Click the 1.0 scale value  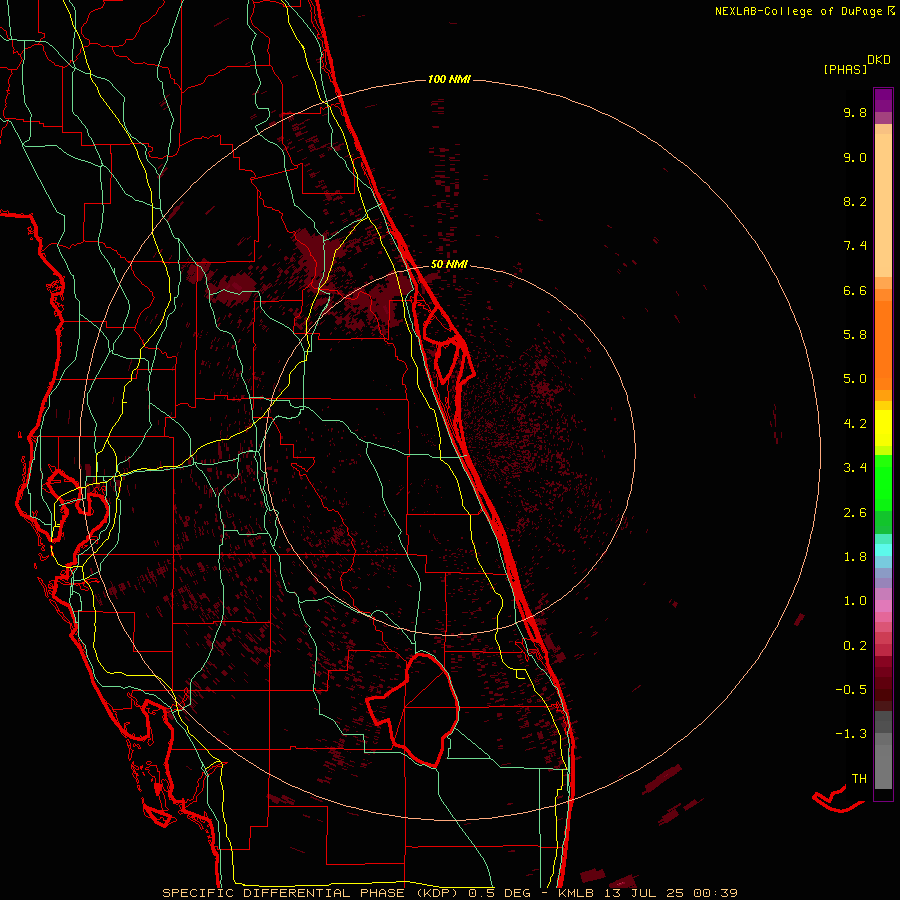[855, 601]
